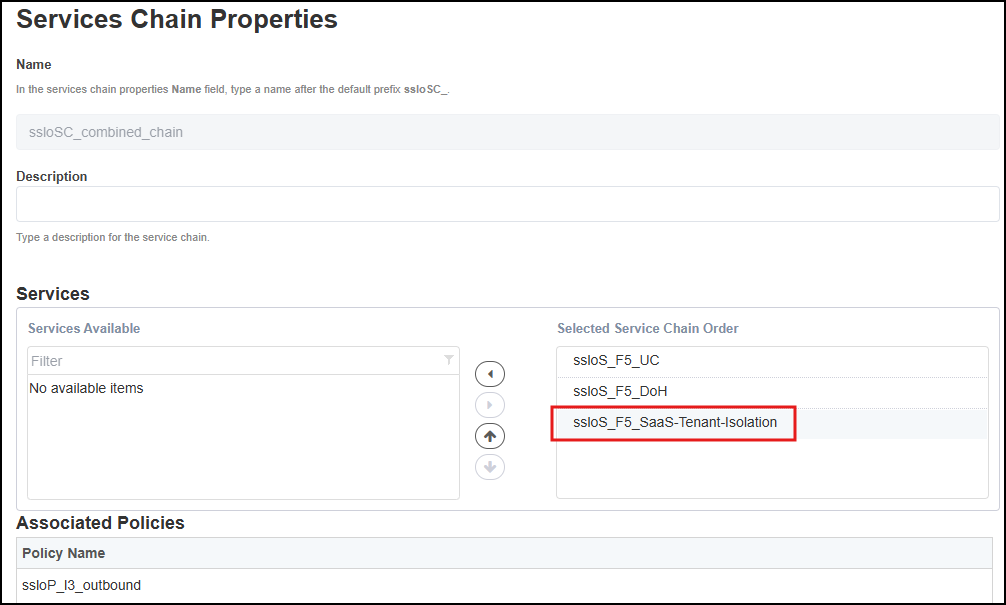Select ssloS_F5_UC in the chain order
Viewport: 1006px width, 605px height.
pyautogui.click(x=772, y=361)
